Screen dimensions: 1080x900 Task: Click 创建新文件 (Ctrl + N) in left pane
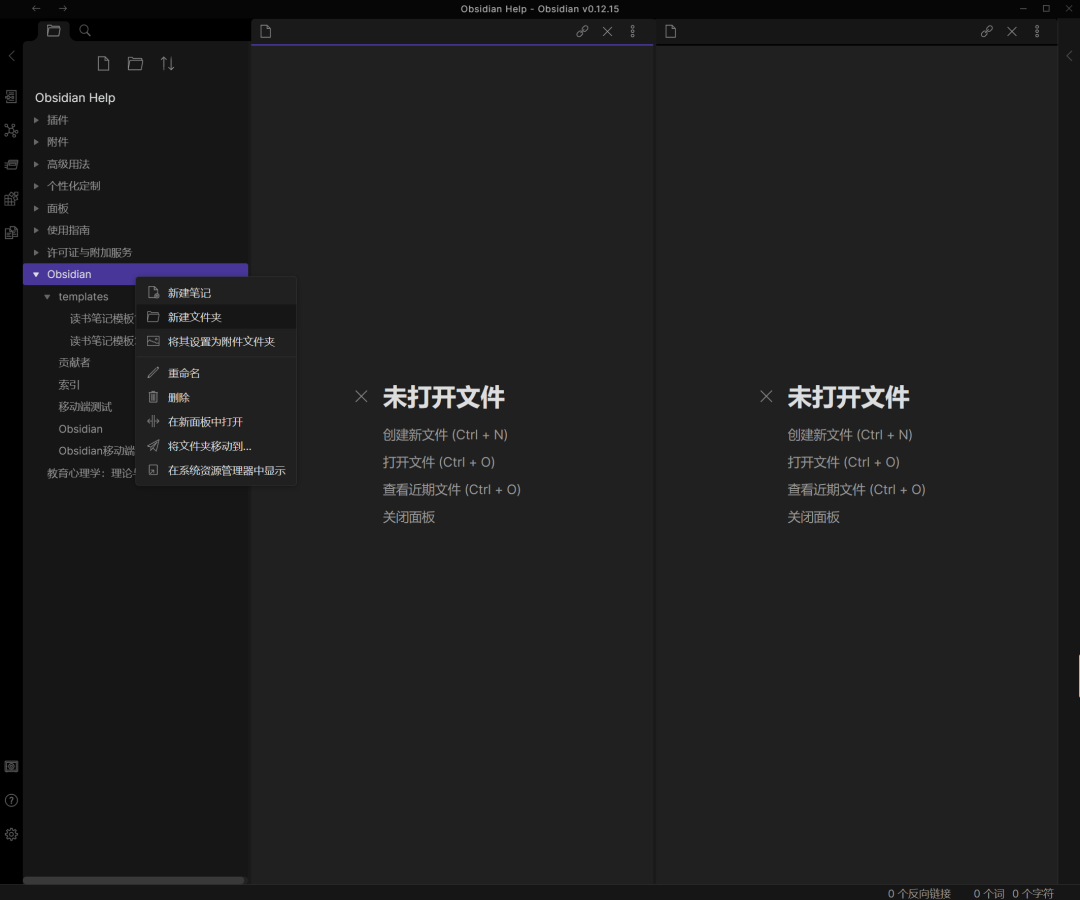[445, 435]
